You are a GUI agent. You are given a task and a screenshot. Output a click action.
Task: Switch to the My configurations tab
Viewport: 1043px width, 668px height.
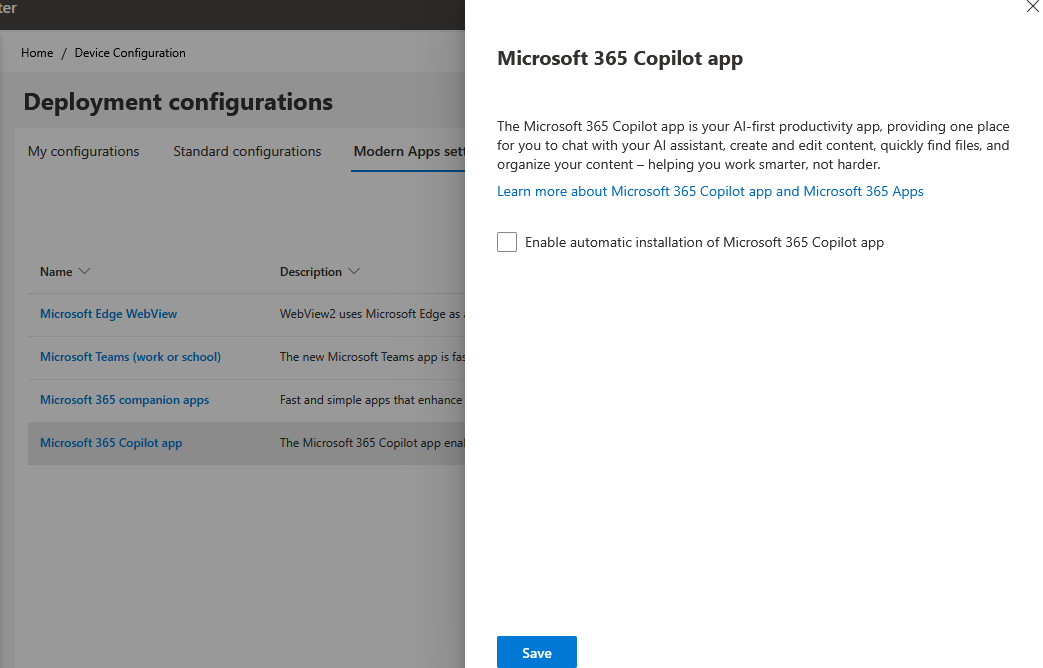click(x=83, y=152)
